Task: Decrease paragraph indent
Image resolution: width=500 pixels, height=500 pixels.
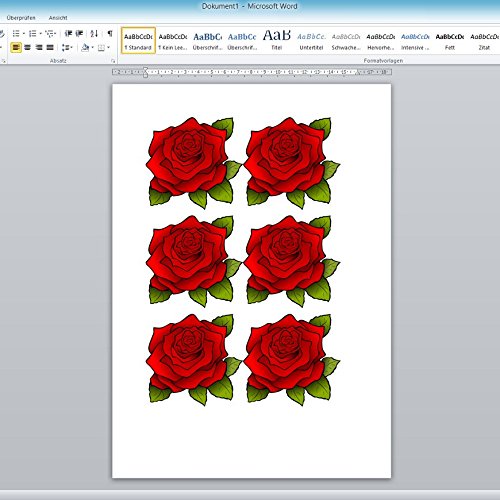Action: [x=68, y=33]
